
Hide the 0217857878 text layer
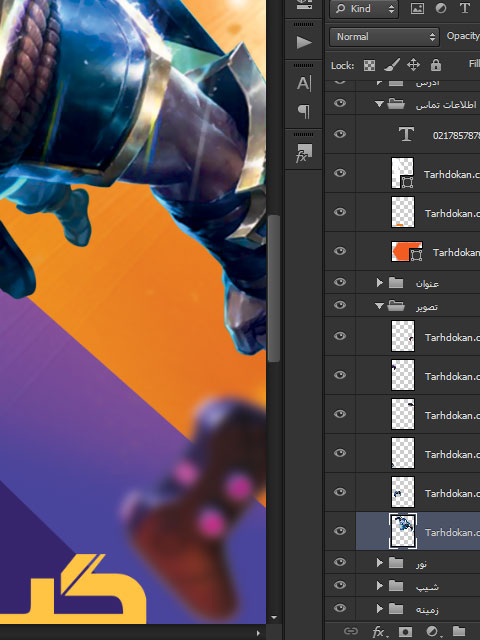[340, 134]
